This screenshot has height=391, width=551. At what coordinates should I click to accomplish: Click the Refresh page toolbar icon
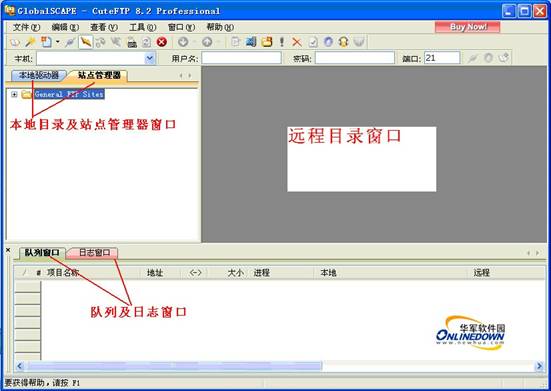tap(146, 43)
